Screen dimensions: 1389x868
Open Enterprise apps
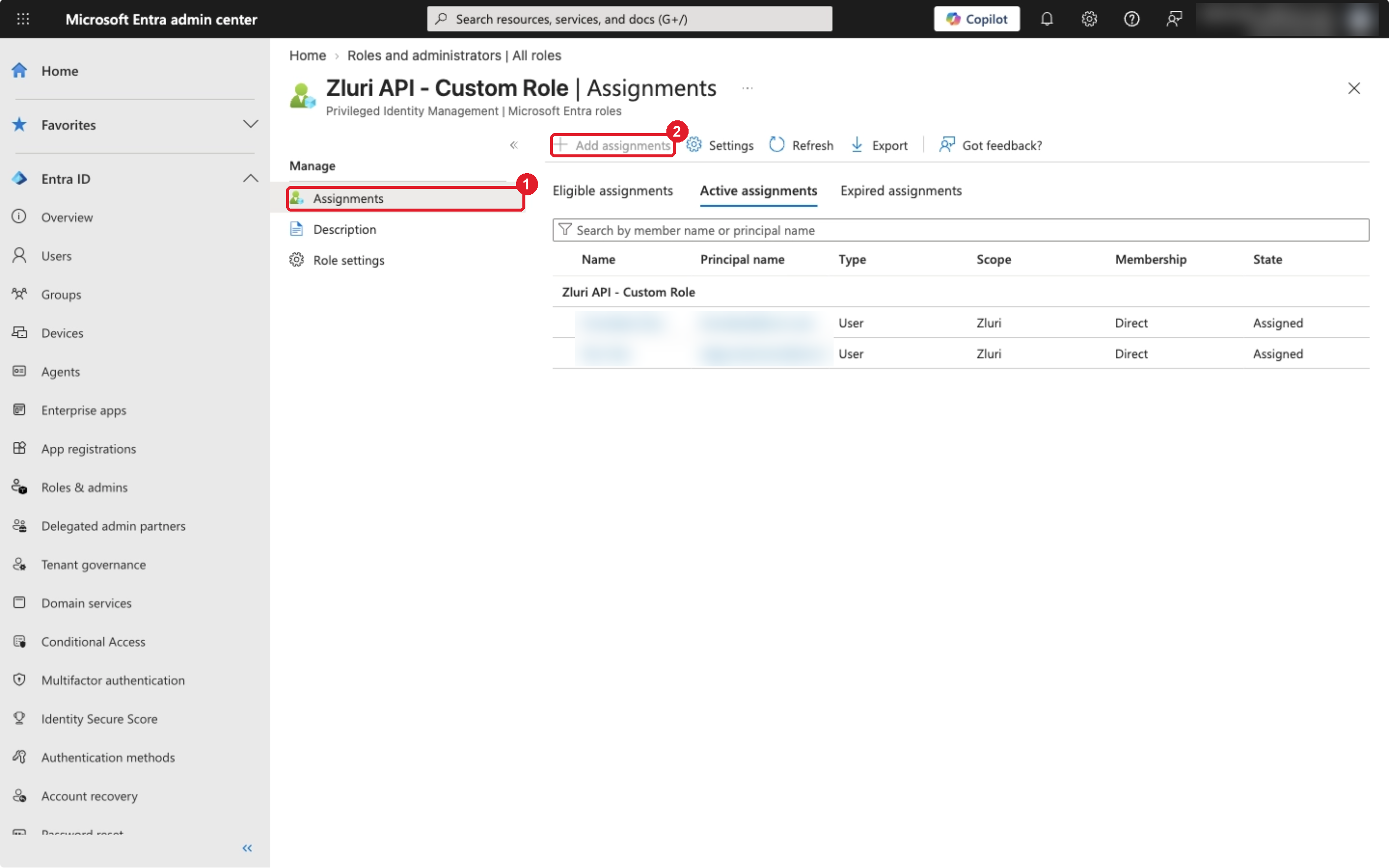pyautogui.click(x=83, y=410)
